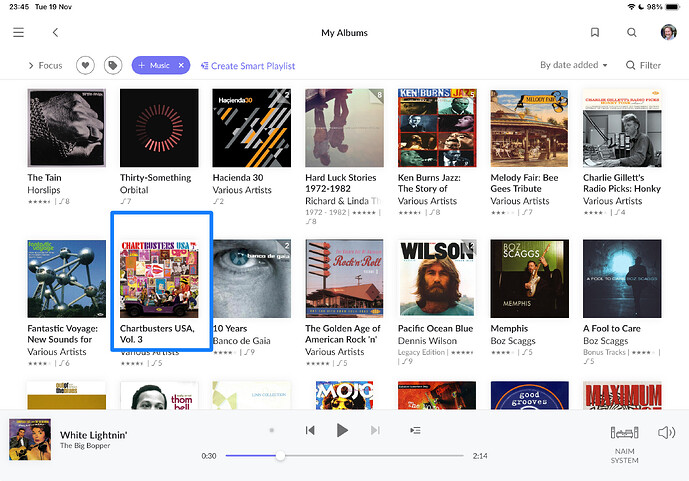
Task: Open the user profile avatar
Action: tap(668, 32)
